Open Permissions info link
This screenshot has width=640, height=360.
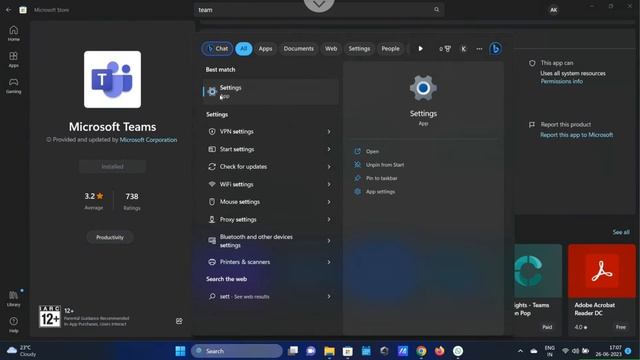562,81
